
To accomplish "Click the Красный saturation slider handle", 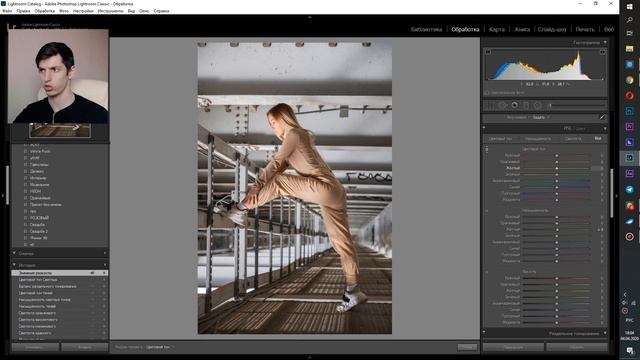I will tap(556, 217).
